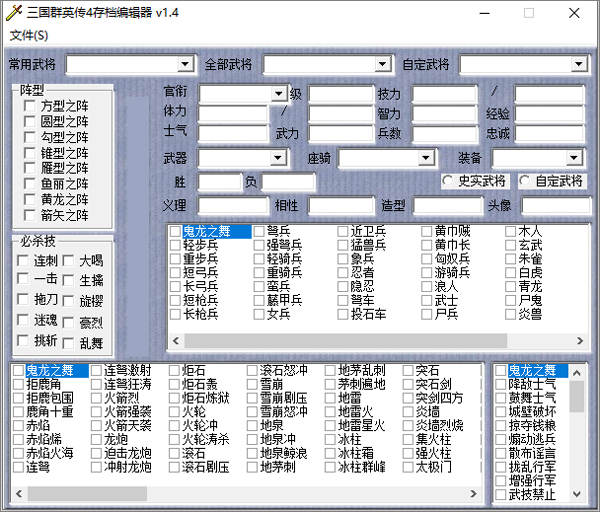Enable 圆型之阵 formation

[x=30, y=122]
